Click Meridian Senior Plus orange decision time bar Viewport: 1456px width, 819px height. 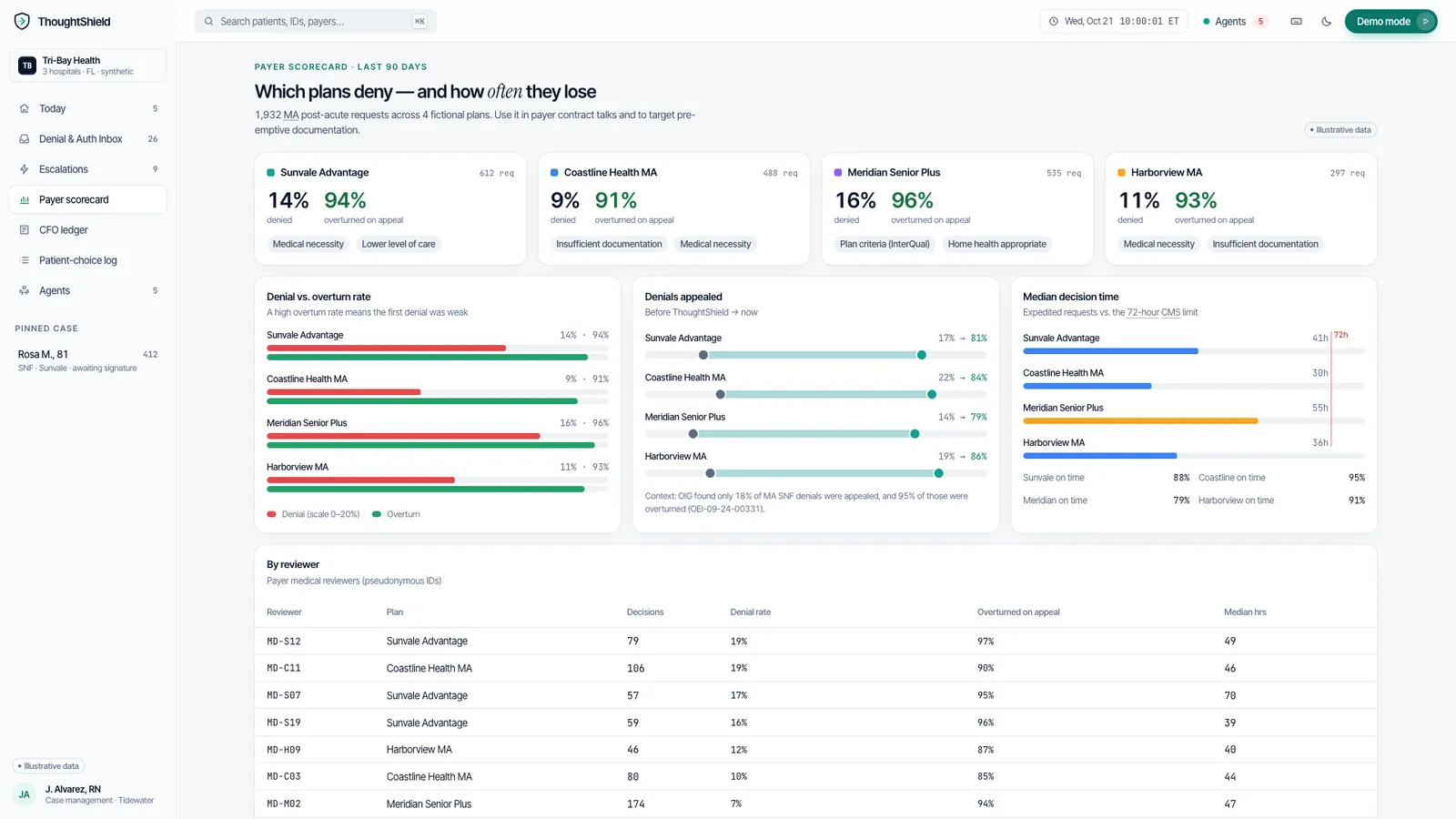pos(1140,421)
